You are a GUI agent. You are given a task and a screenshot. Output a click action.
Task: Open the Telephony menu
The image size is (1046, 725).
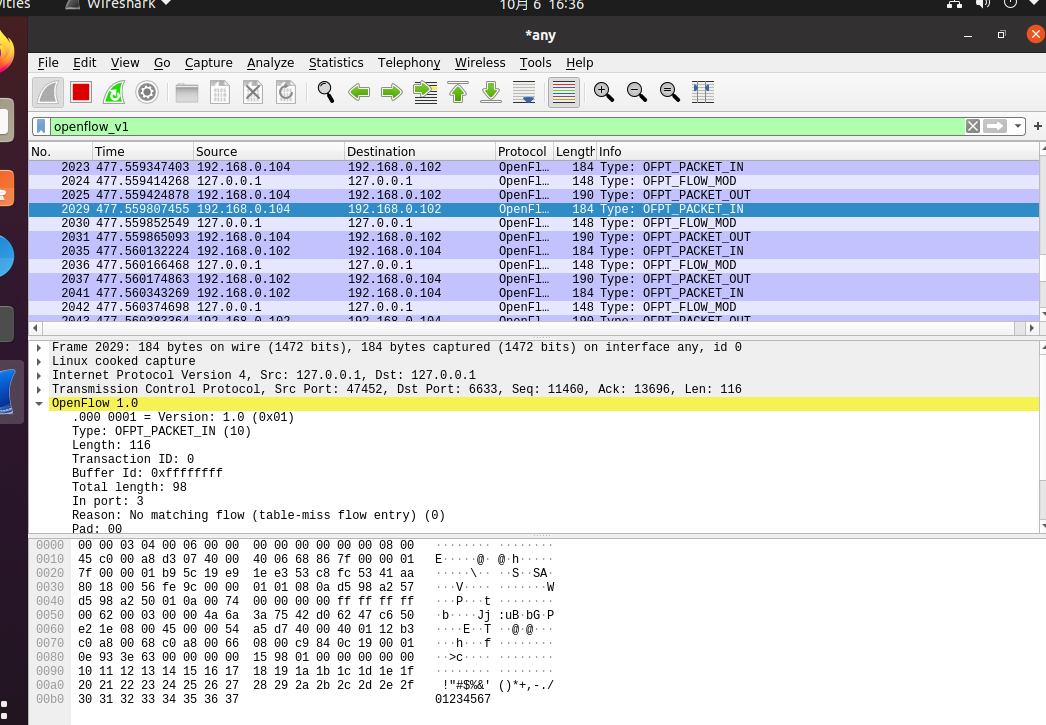(409, 63)
